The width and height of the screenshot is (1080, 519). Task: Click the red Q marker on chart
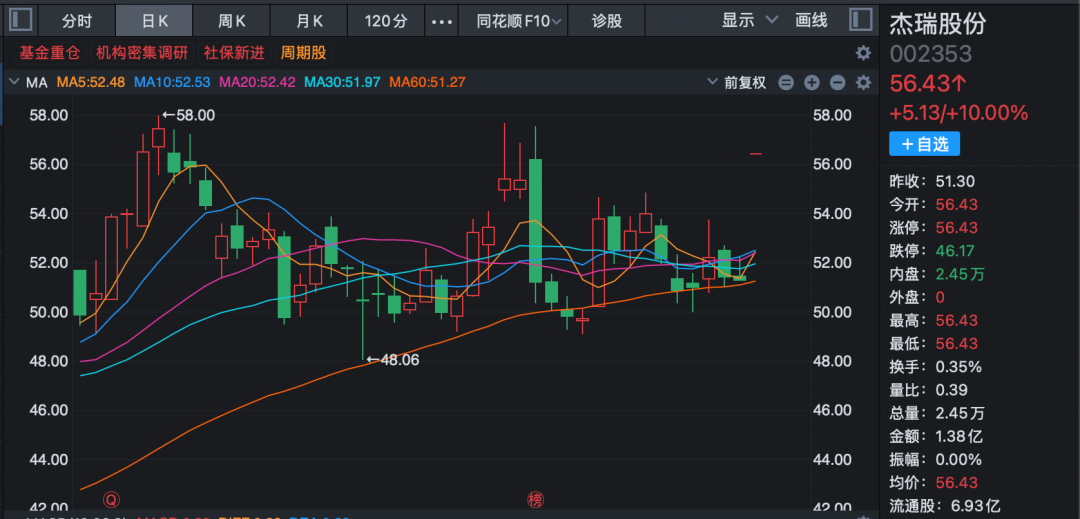click(113, 498)
